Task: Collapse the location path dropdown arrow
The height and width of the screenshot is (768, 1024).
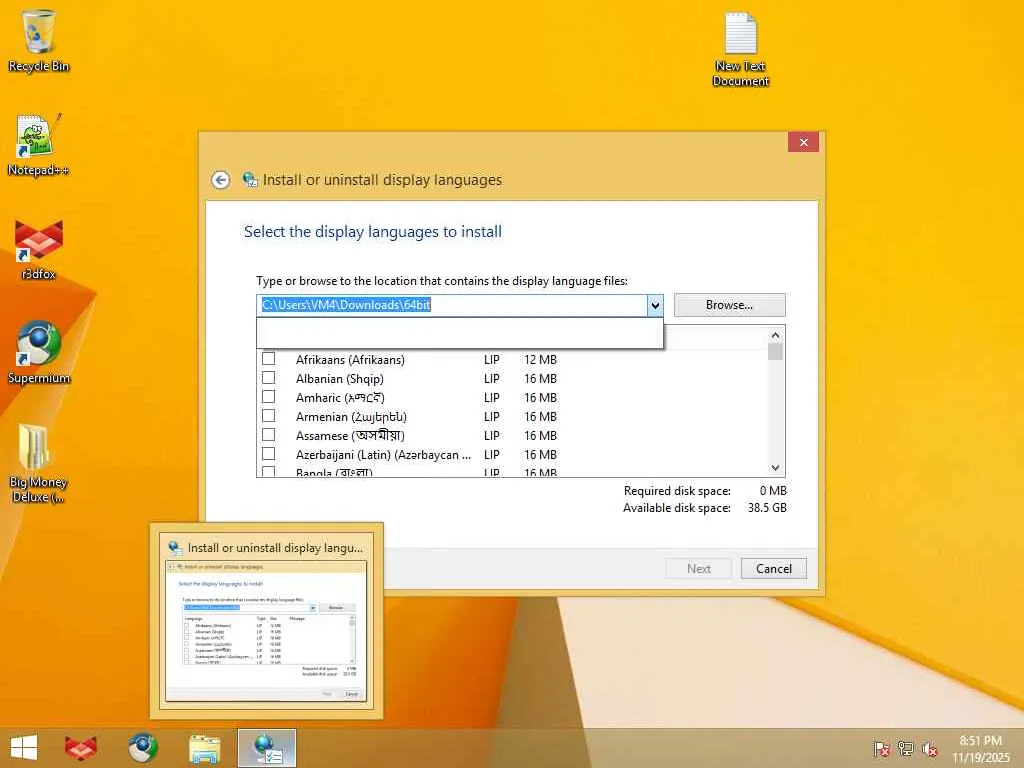Action: 655,305
